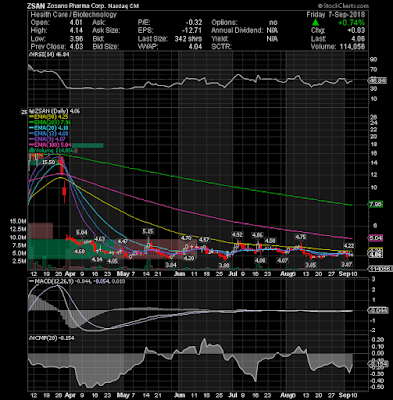Click the green up-arrow change indicator
The width and height of the screenshot is (393, 400).
click(x=315, y=23)
